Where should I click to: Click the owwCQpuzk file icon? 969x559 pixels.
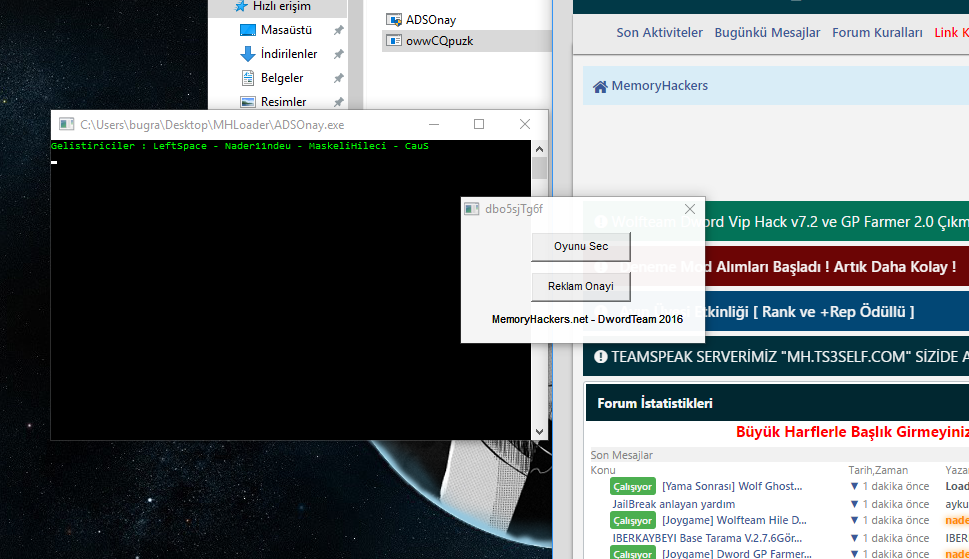(x=394, y=41)
